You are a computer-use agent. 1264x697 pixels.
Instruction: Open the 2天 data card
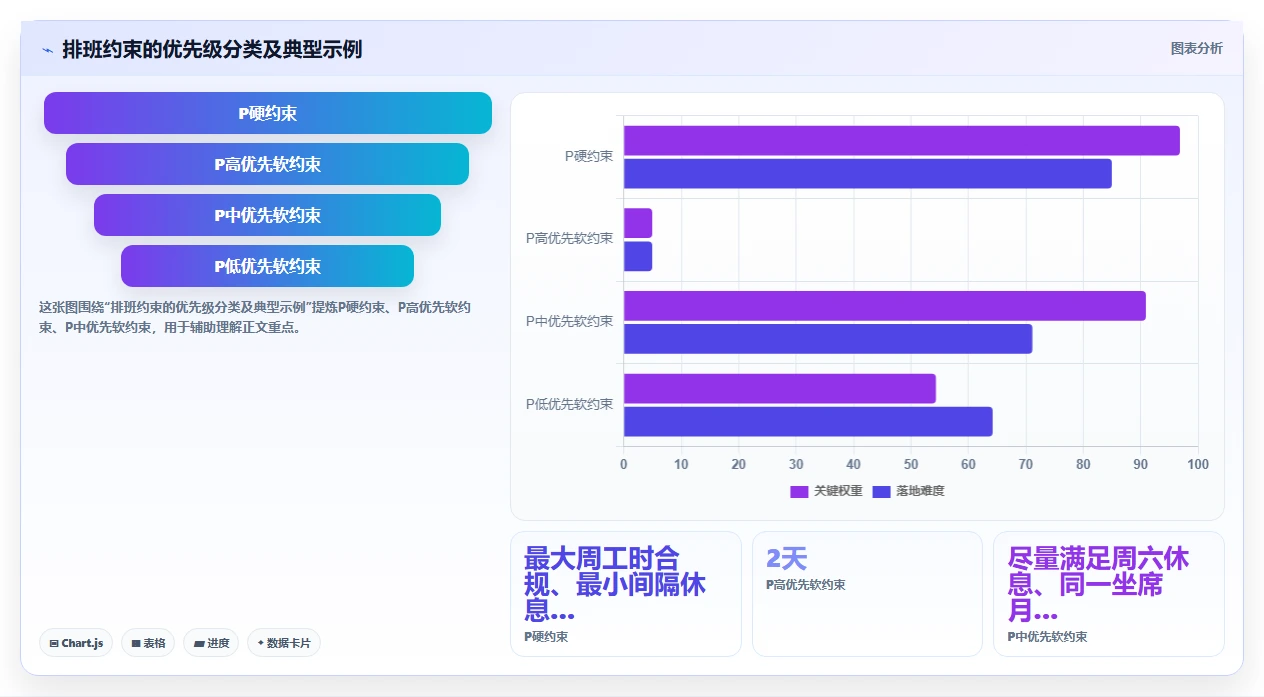(x=867, y=594)
